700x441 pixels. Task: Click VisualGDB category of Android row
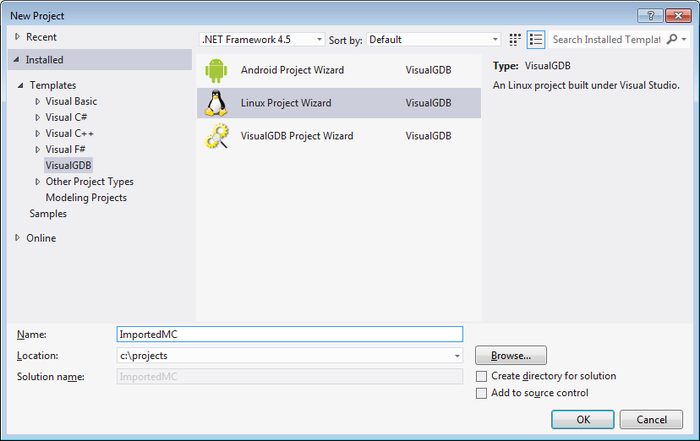pyautogui.click(x=429, y=70)
